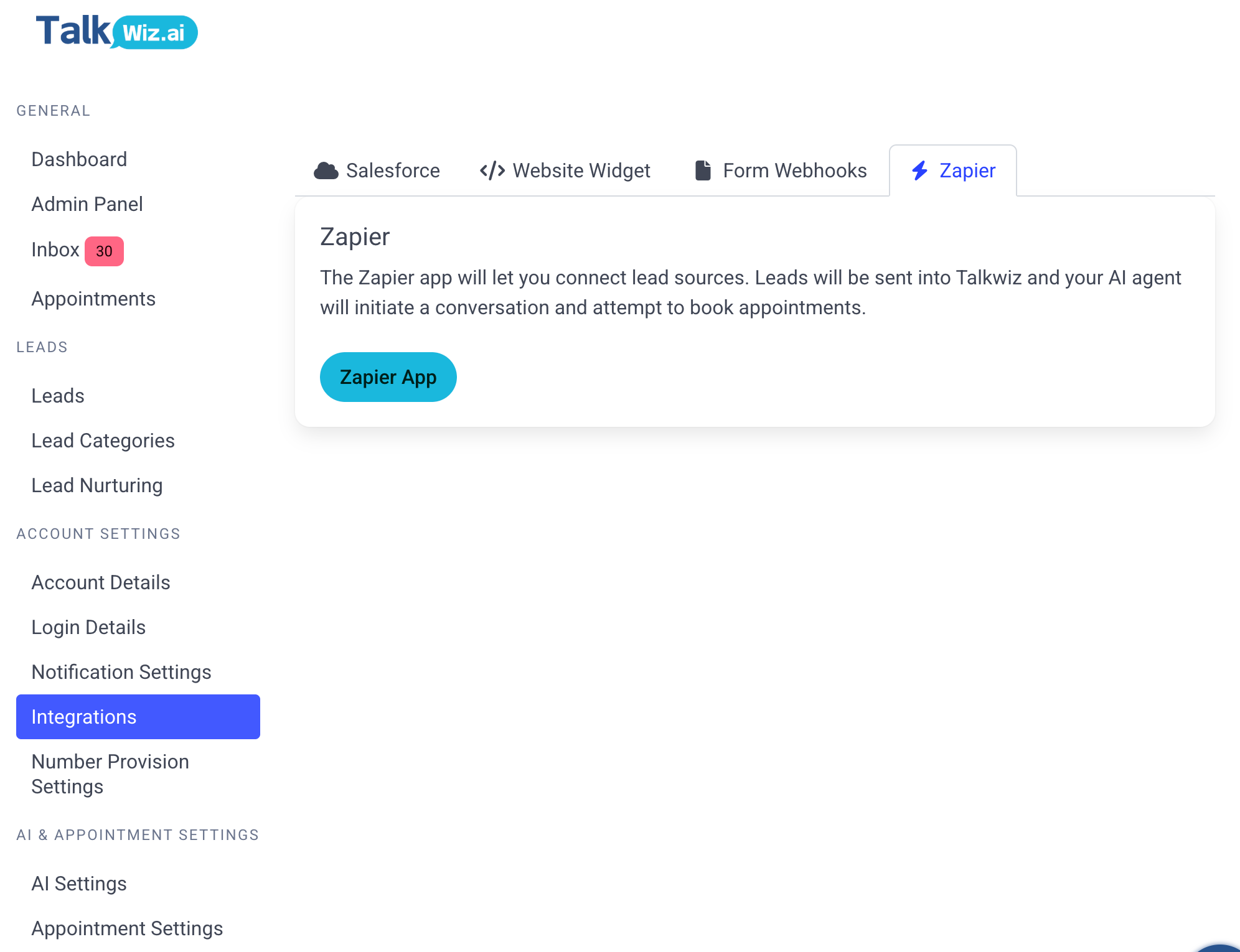Click the Zapier lightning bolt icon

(919, 170)
